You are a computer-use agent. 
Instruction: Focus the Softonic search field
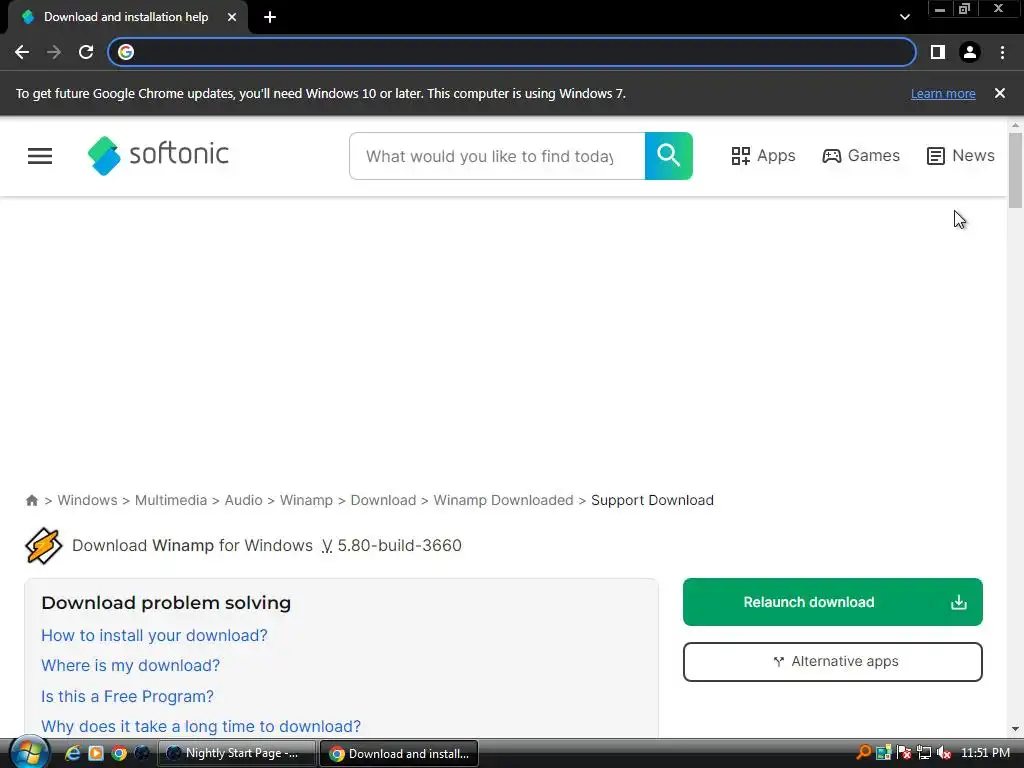497,156
